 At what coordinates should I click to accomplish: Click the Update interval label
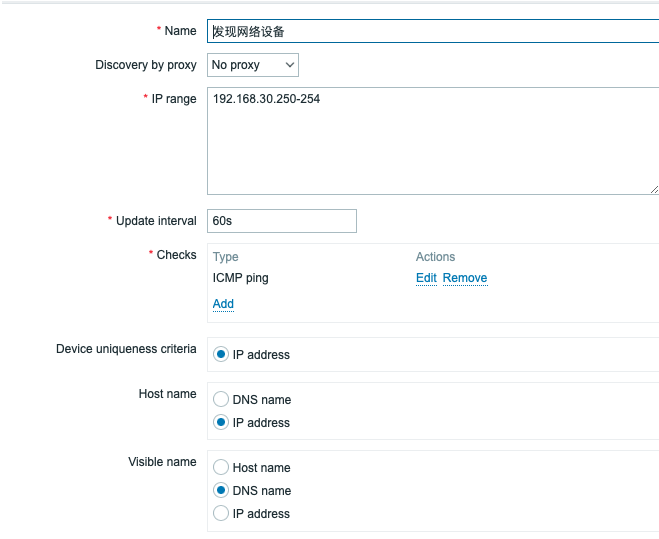[x=156, y=221]
